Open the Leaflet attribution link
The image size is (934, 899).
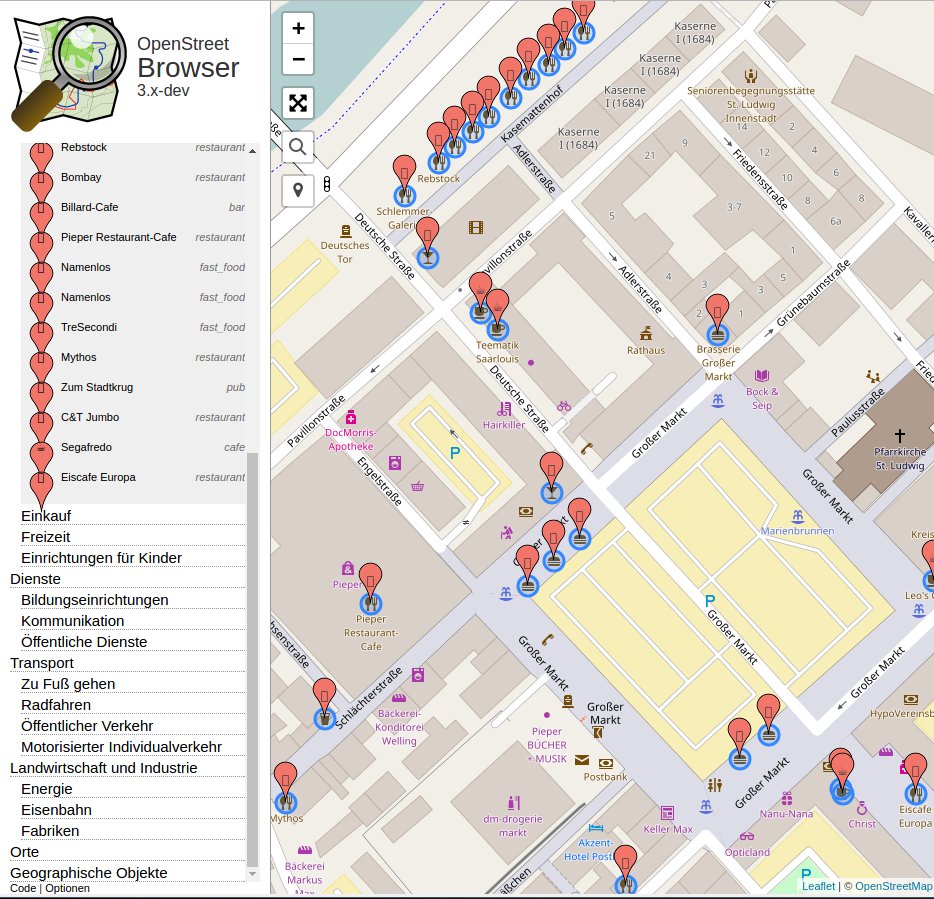(x=818, y=886)
